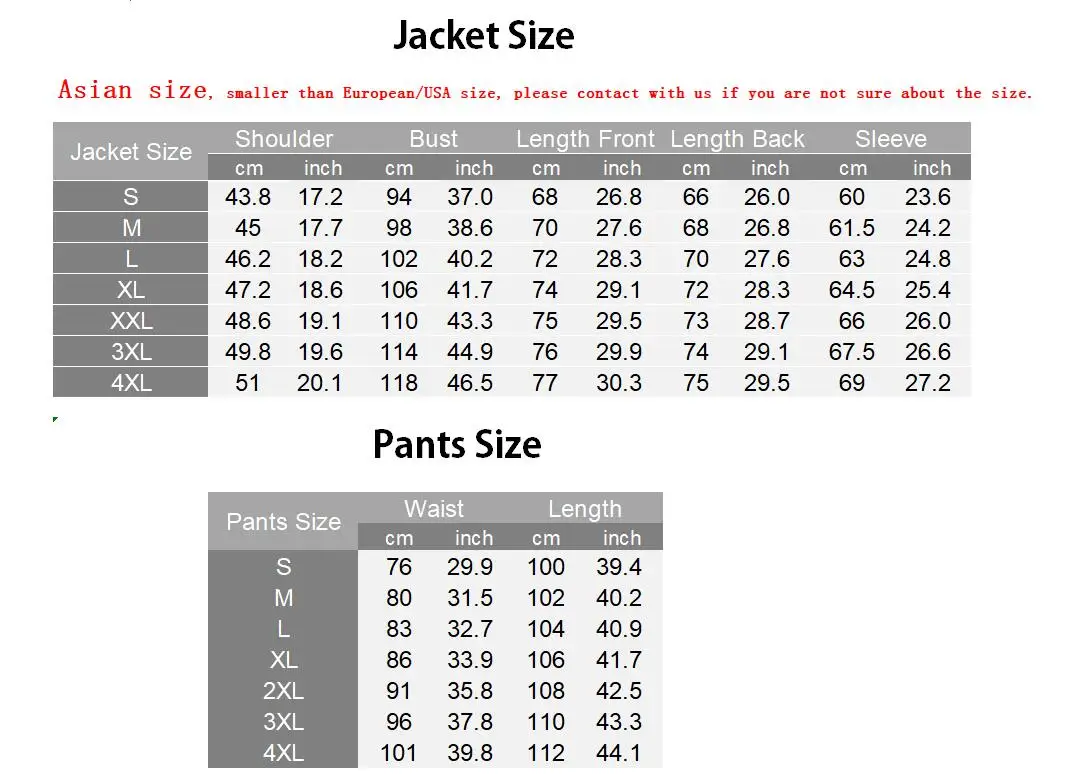Click the Sleeve column header

pyautogui.click(x=890, y=139)
